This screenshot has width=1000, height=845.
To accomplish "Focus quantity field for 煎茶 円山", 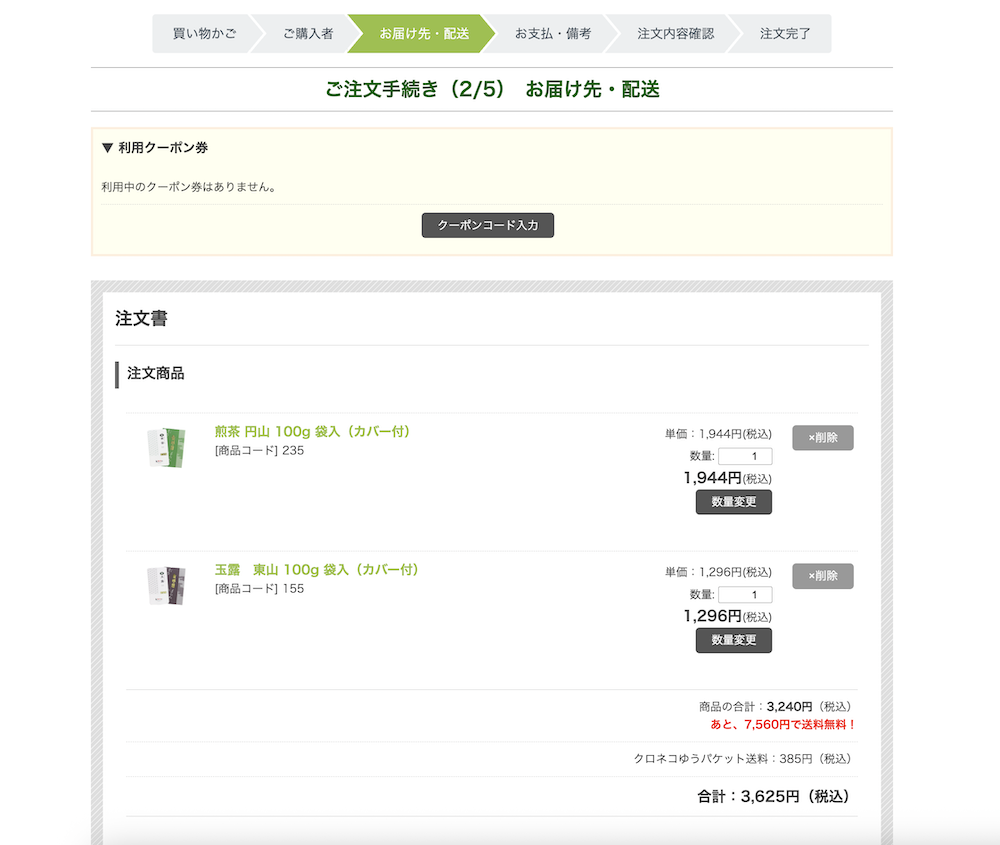I will click(745, 457).
